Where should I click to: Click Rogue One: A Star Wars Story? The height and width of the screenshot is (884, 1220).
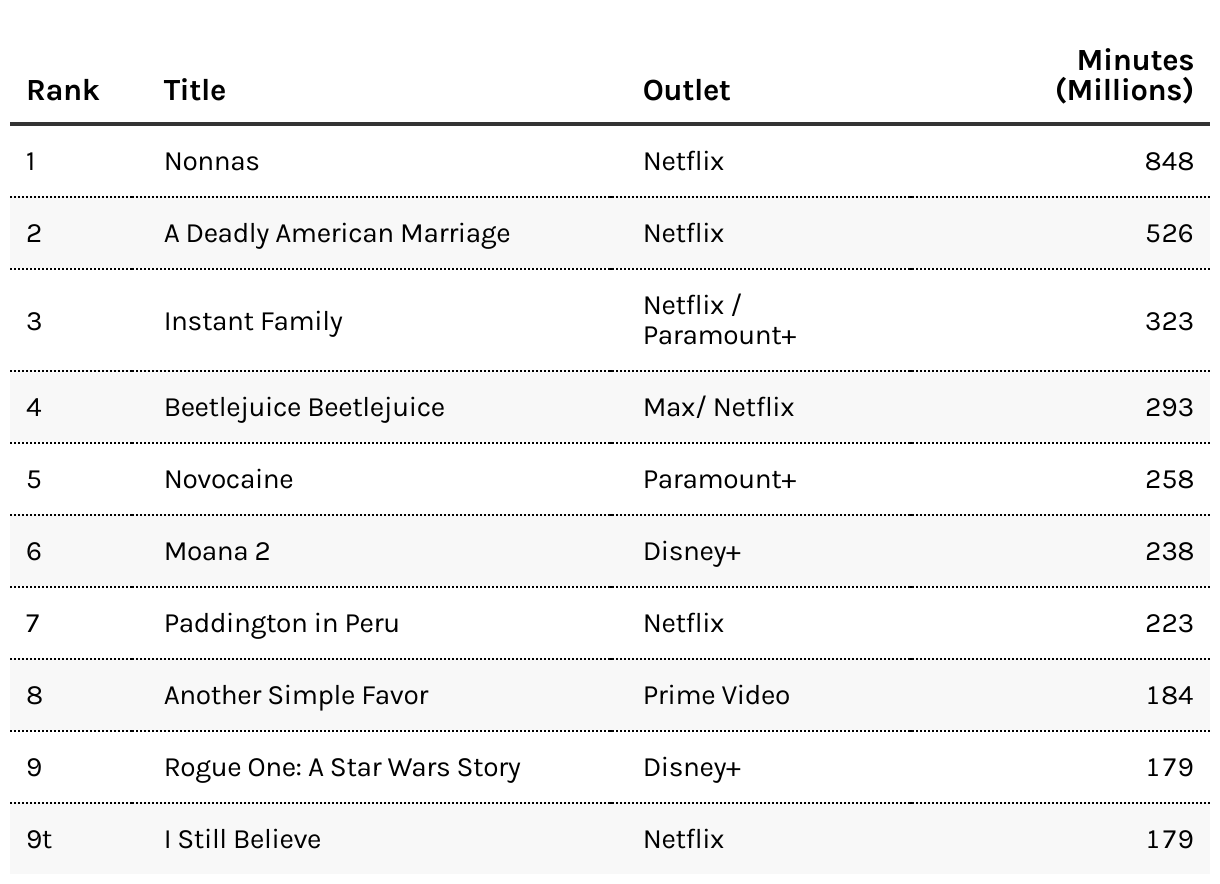pos(342,767)
